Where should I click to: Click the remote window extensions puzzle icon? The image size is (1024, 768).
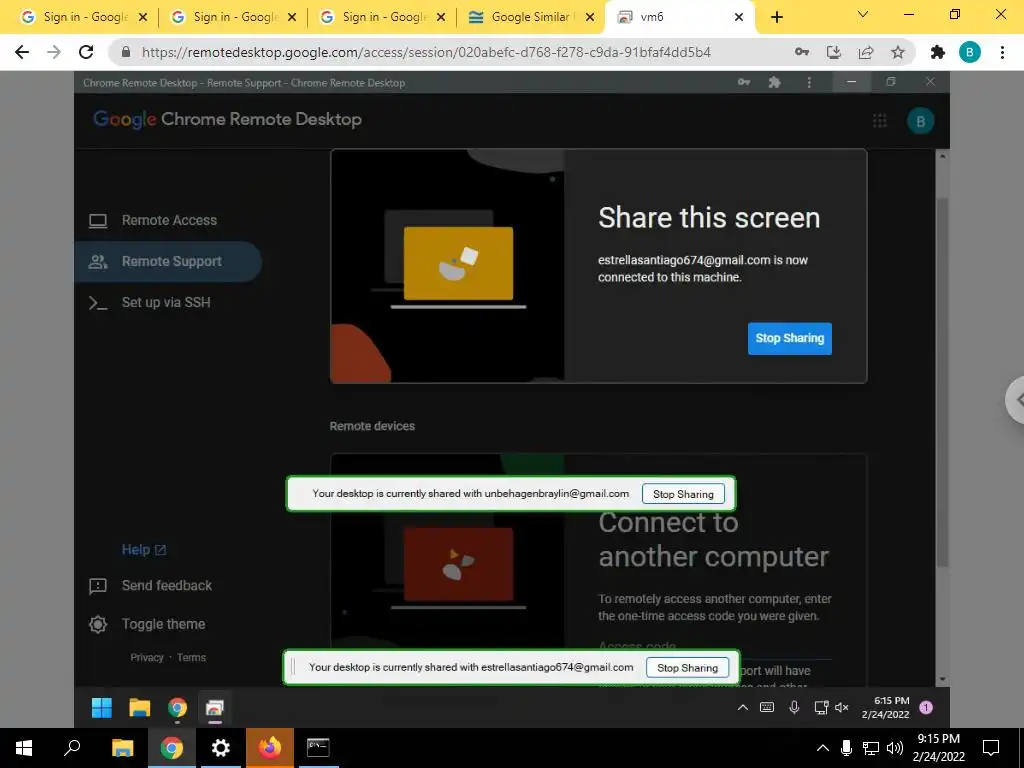coord(775,82)
